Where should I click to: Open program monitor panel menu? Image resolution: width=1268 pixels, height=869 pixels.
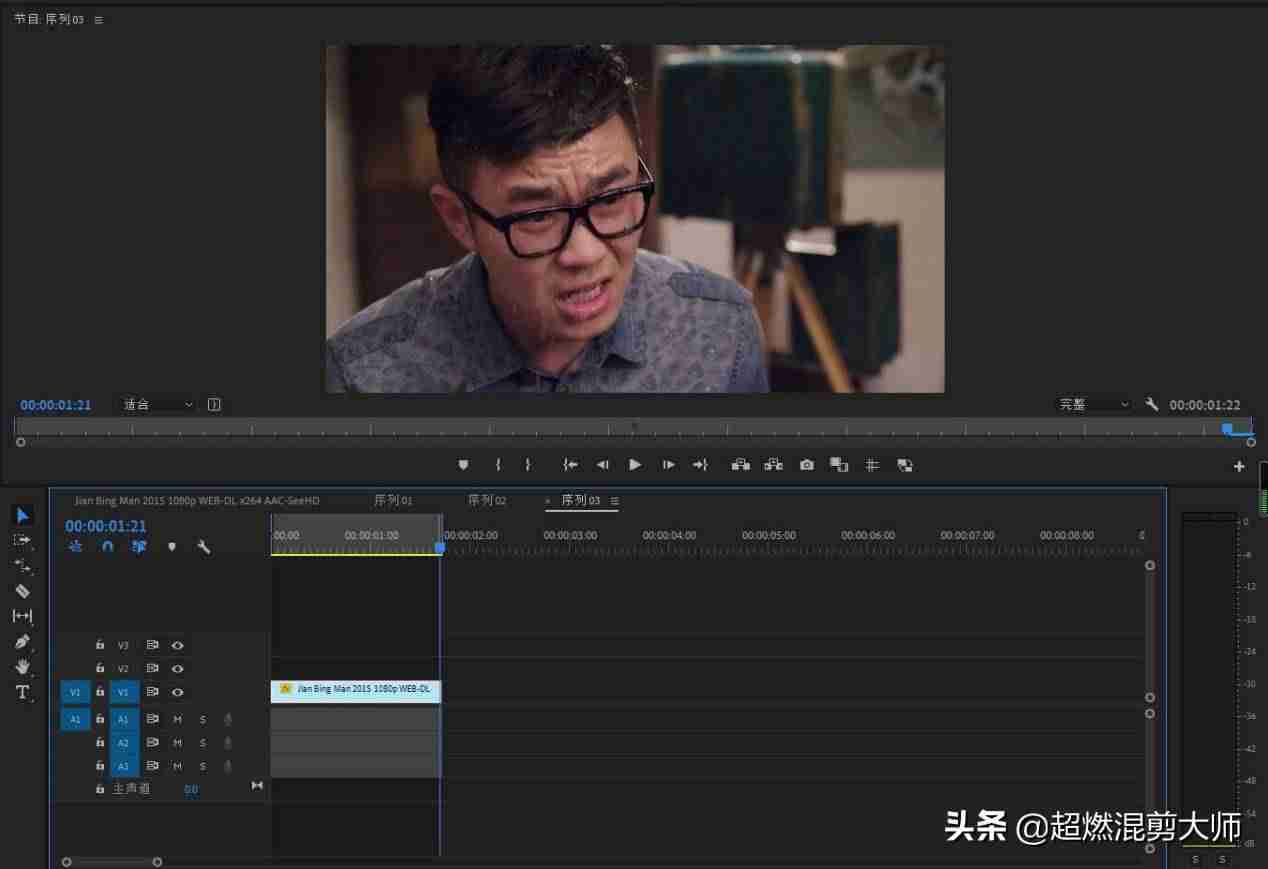pos(98,20)
